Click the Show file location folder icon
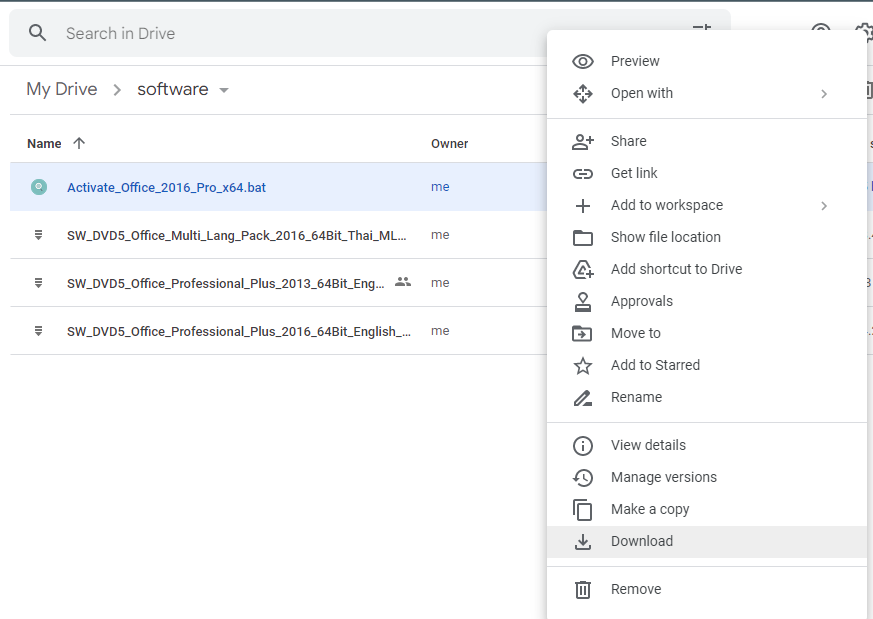The height and width of the screenshot is (619, 873). (x=582, y=238)
